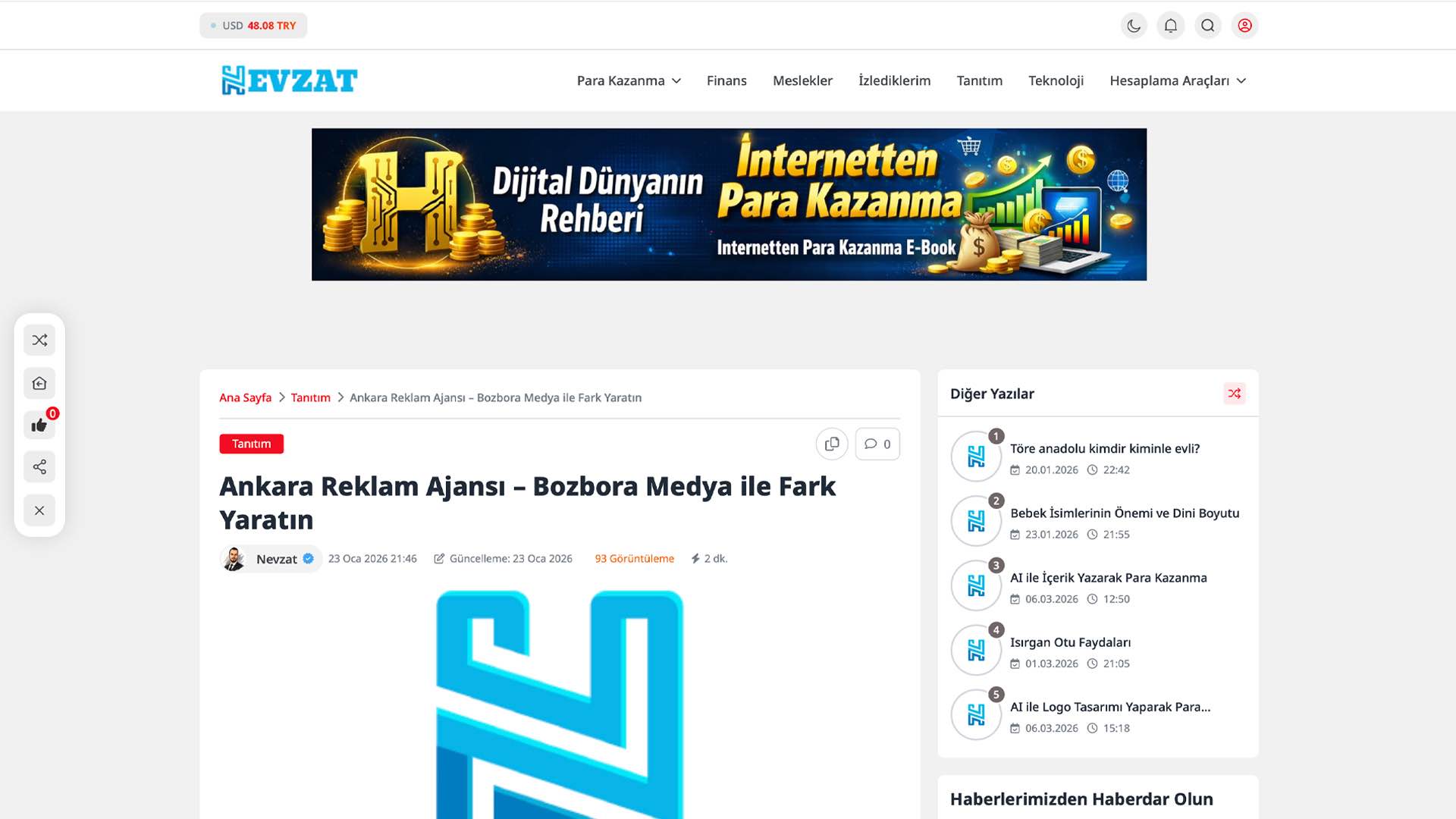
Task: Click the author avatar photo beside Nevzat
Action: (x=233, y=559)
